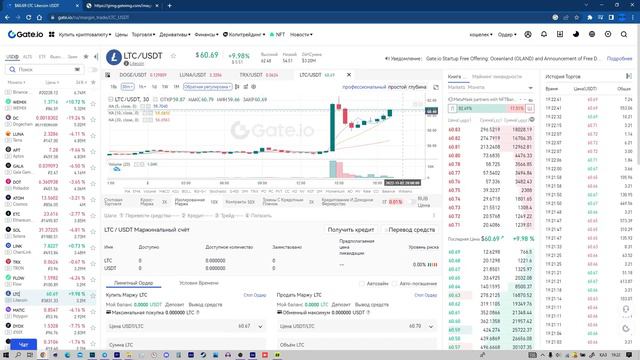Open the notifications bell icon

544,35
